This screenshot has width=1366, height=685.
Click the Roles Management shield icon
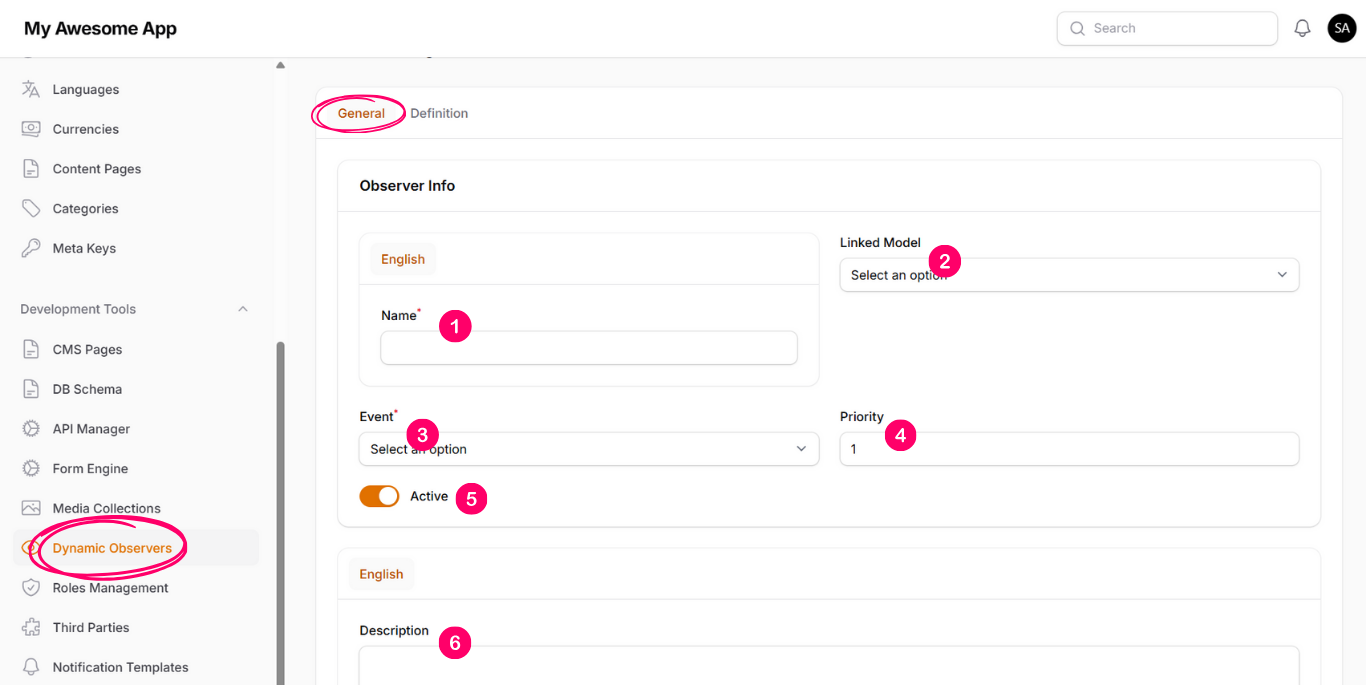click(x=31, y=588)
